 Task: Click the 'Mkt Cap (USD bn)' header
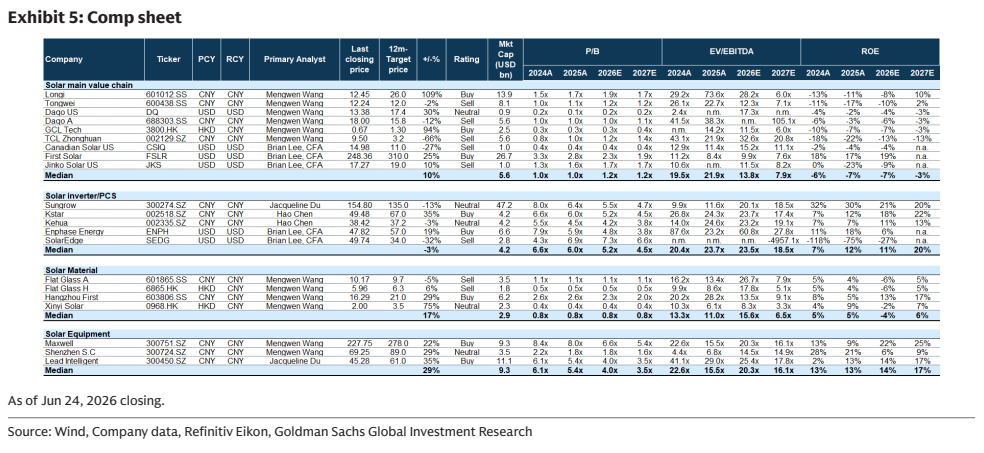505,59
